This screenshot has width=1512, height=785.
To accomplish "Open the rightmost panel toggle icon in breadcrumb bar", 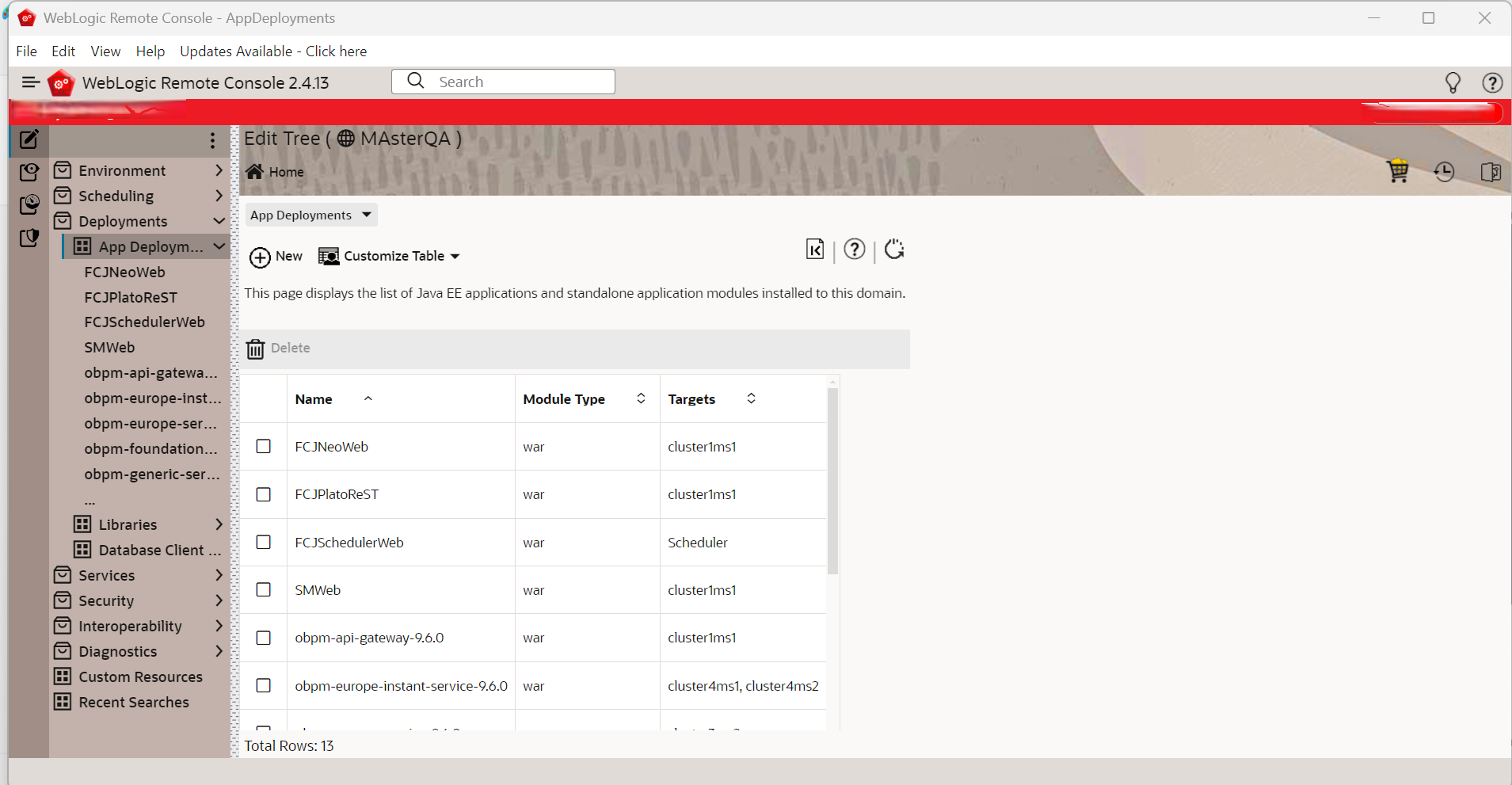I will 1490,171.
